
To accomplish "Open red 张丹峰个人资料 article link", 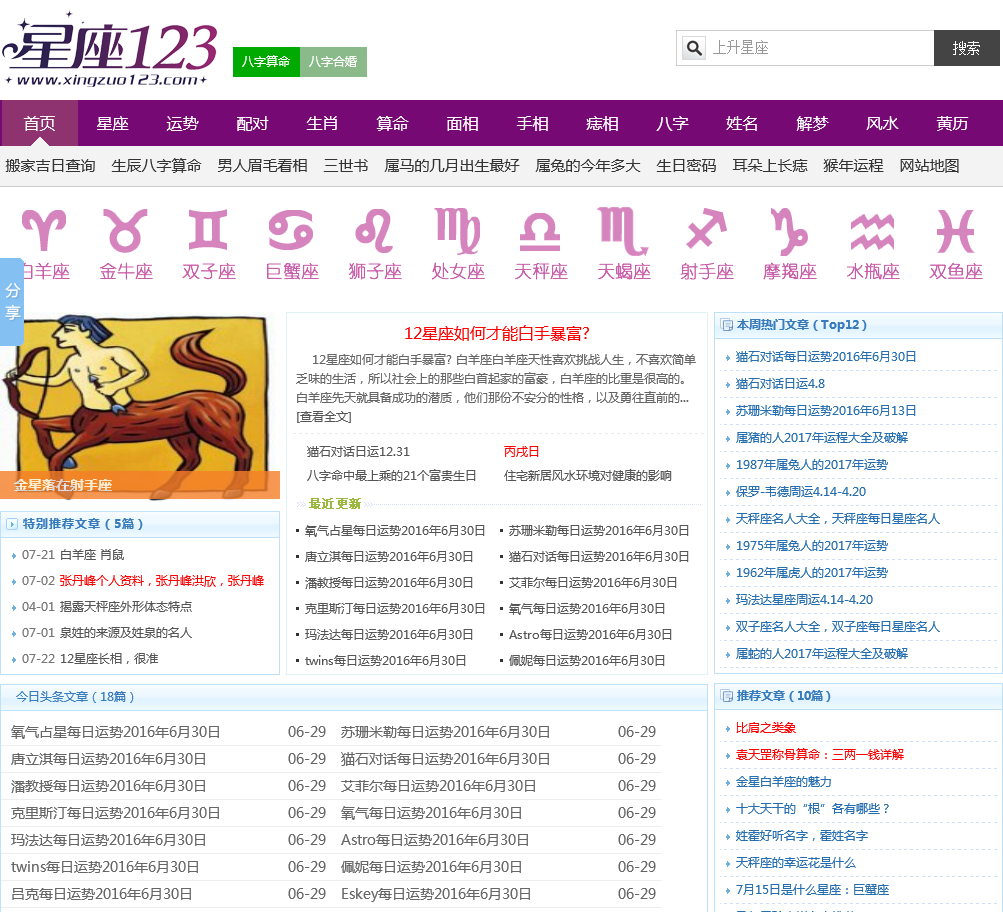I will pos(162,581).
